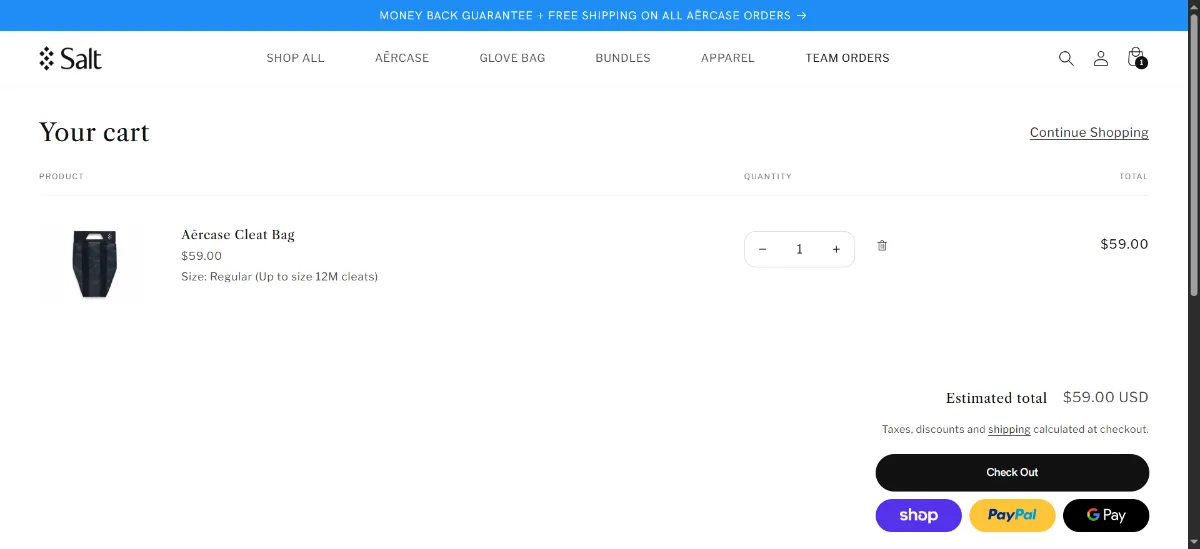Increase quantity with plus button
This screenshot has height=549, width=1200.
[836, 250]
